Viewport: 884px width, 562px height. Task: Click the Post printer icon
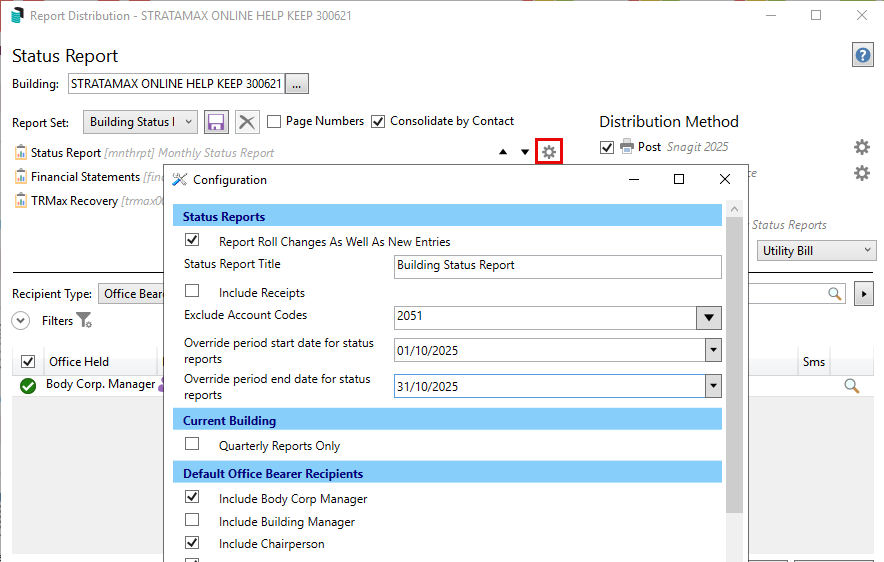tap(626, 147)
